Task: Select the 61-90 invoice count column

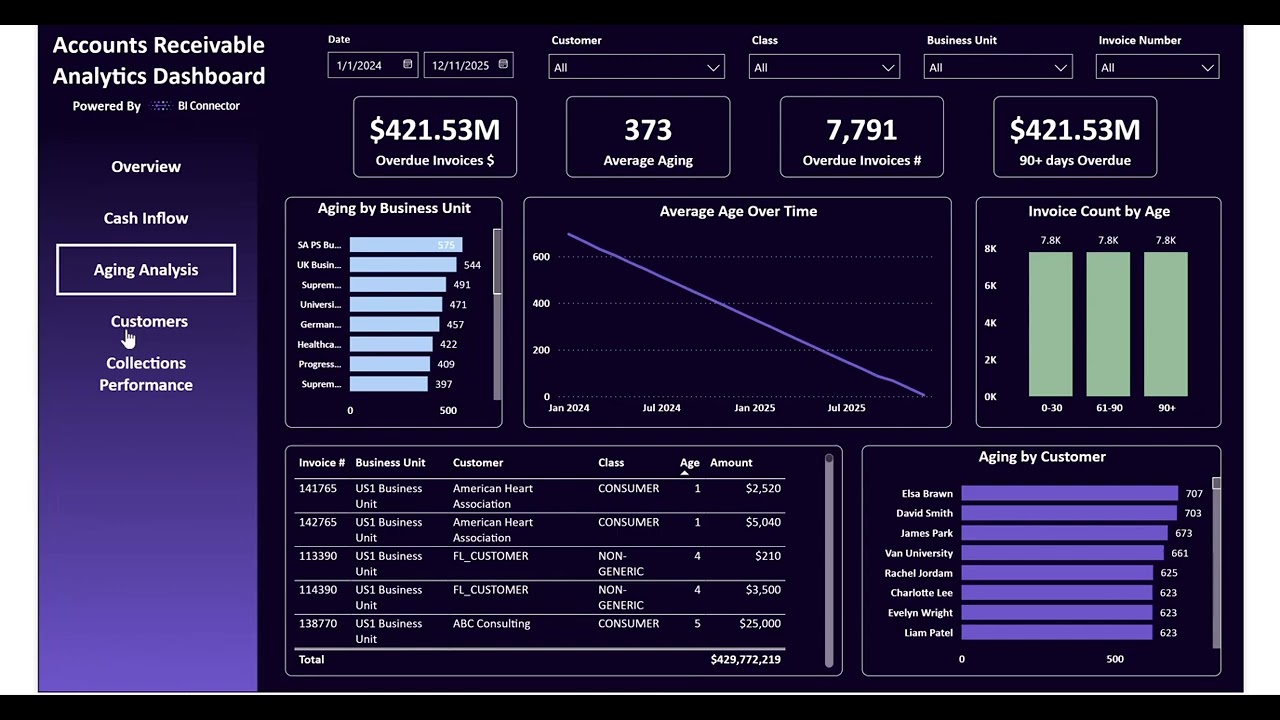Action: click(x=1108, y=324)
